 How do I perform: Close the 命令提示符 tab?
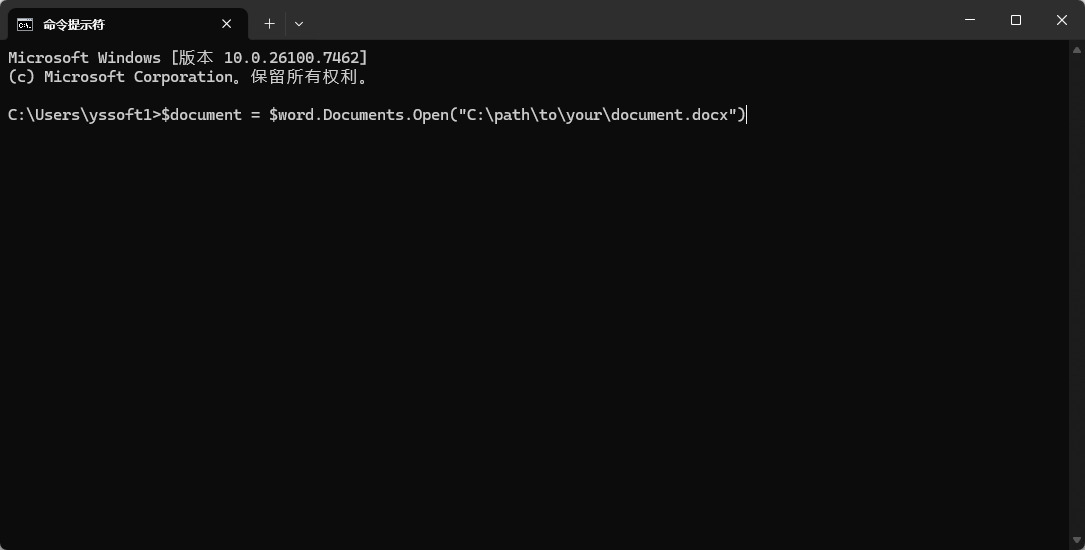tap(227, 24)
